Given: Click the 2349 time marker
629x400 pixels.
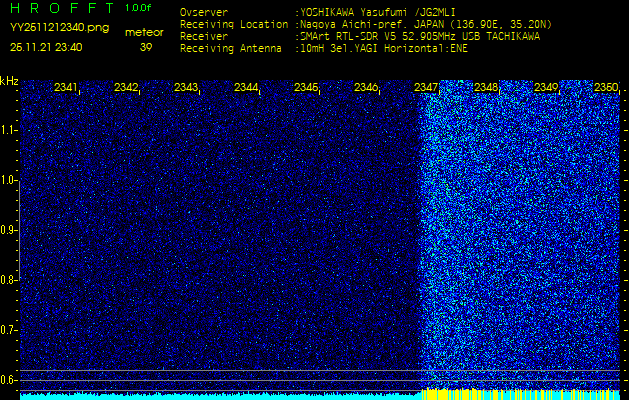Looking at the screenshot, I should [x=546, y=88].
